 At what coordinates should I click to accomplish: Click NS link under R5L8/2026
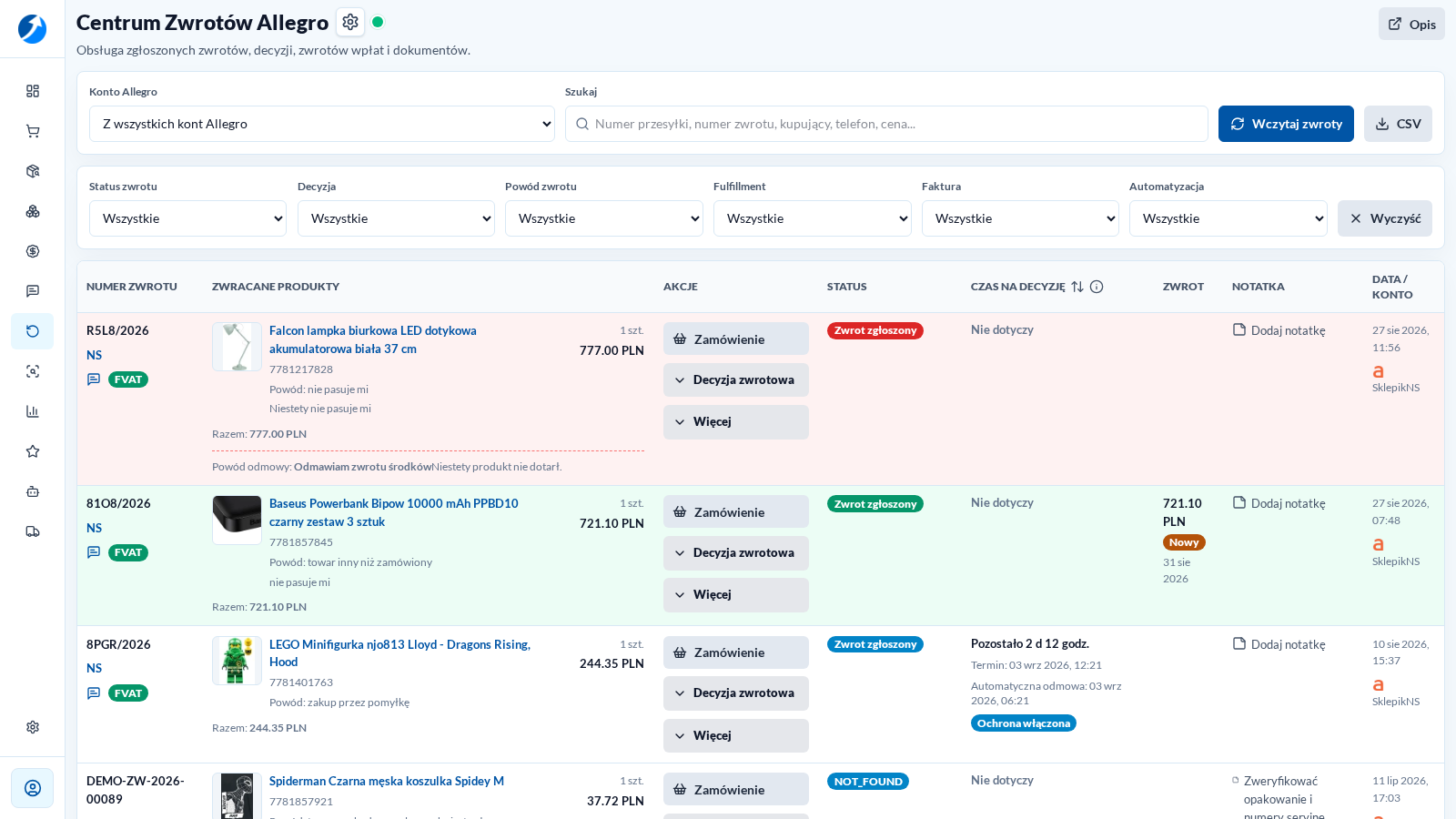(95, 355)
